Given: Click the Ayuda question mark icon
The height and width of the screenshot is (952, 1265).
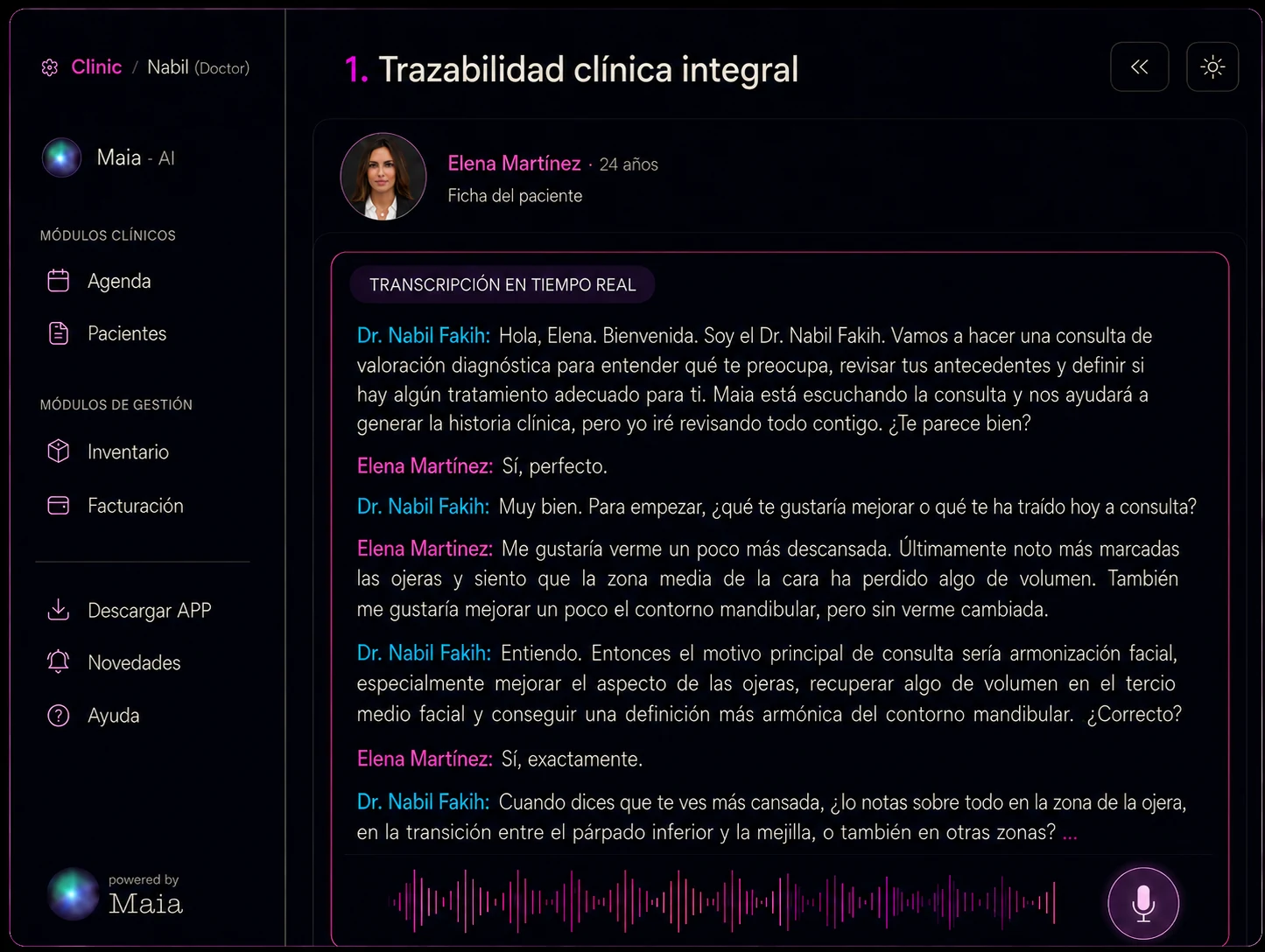Looking at the screenshot, I should click(59, 715).
